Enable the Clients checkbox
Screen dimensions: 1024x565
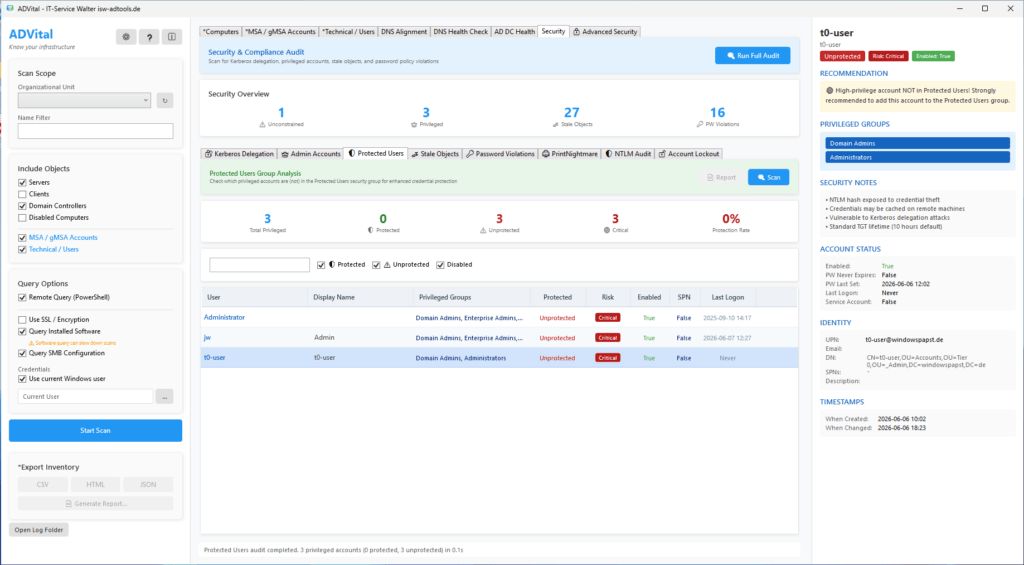pos(22,195)
